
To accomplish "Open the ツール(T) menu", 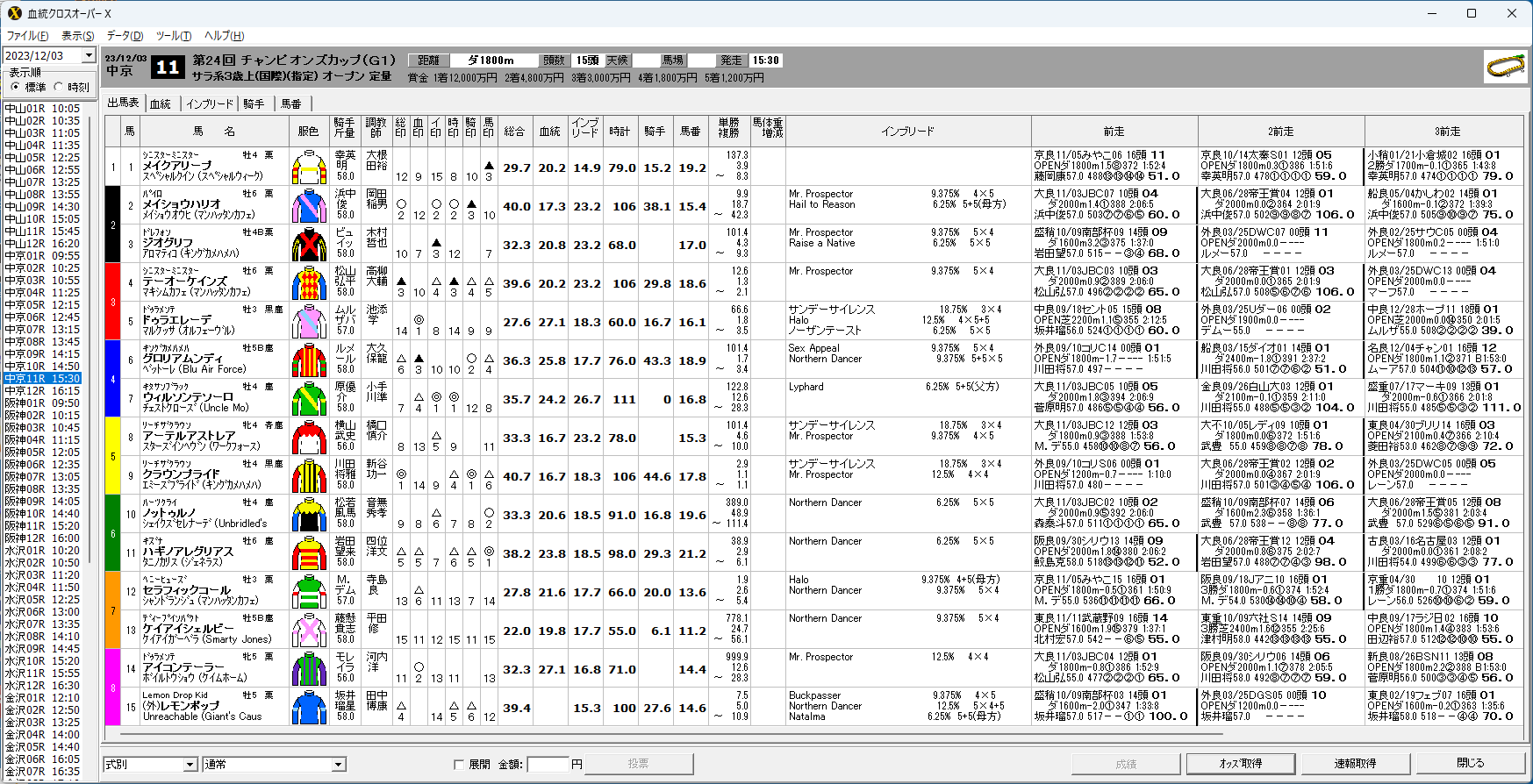I will 173,36.
